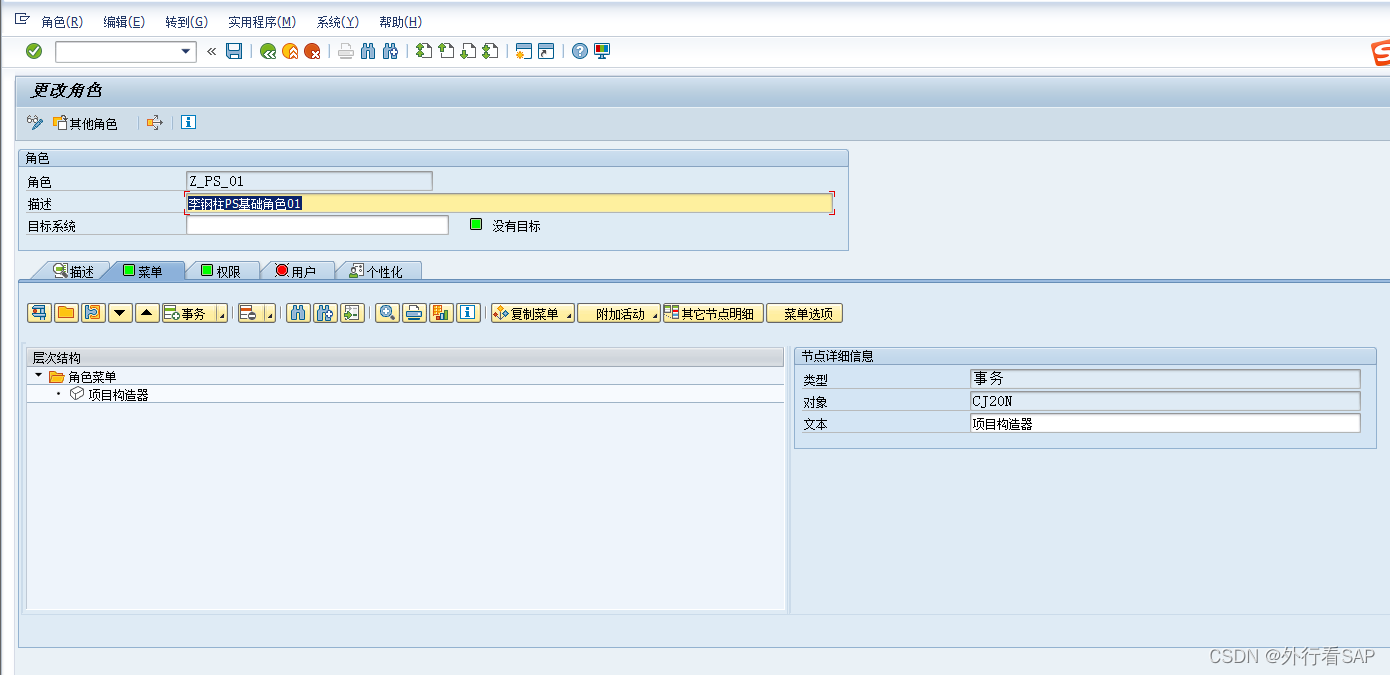Click the 目标系统 input field
Screen dimensions: 1390x675
(317, 225)
